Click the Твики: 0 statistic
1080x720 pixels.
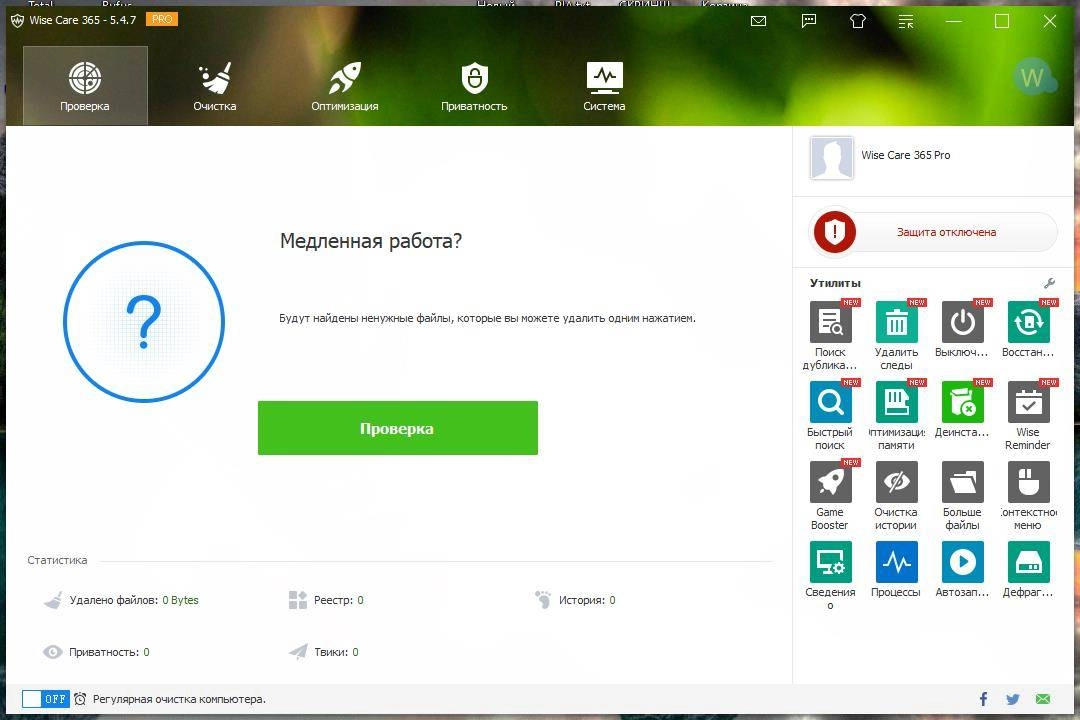324,652
